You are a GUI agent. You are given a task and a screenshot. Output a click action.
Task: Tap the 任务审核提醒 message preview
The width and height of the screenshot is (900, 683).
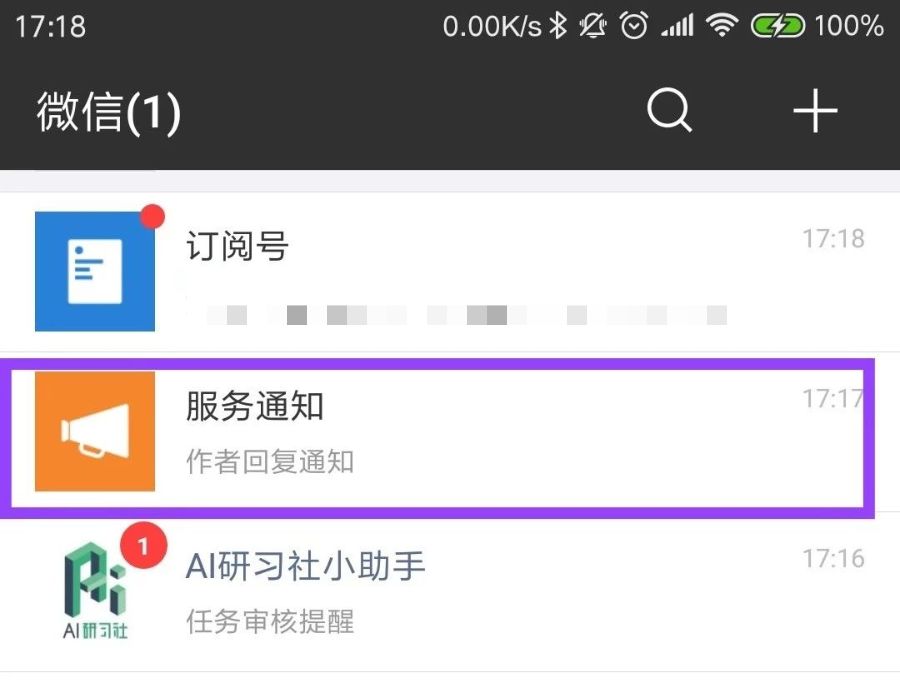270,621
